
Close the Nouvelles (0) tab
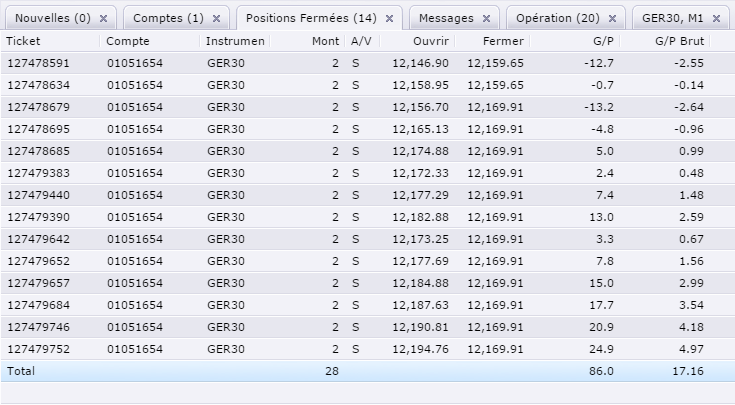[x=104, y=19]
